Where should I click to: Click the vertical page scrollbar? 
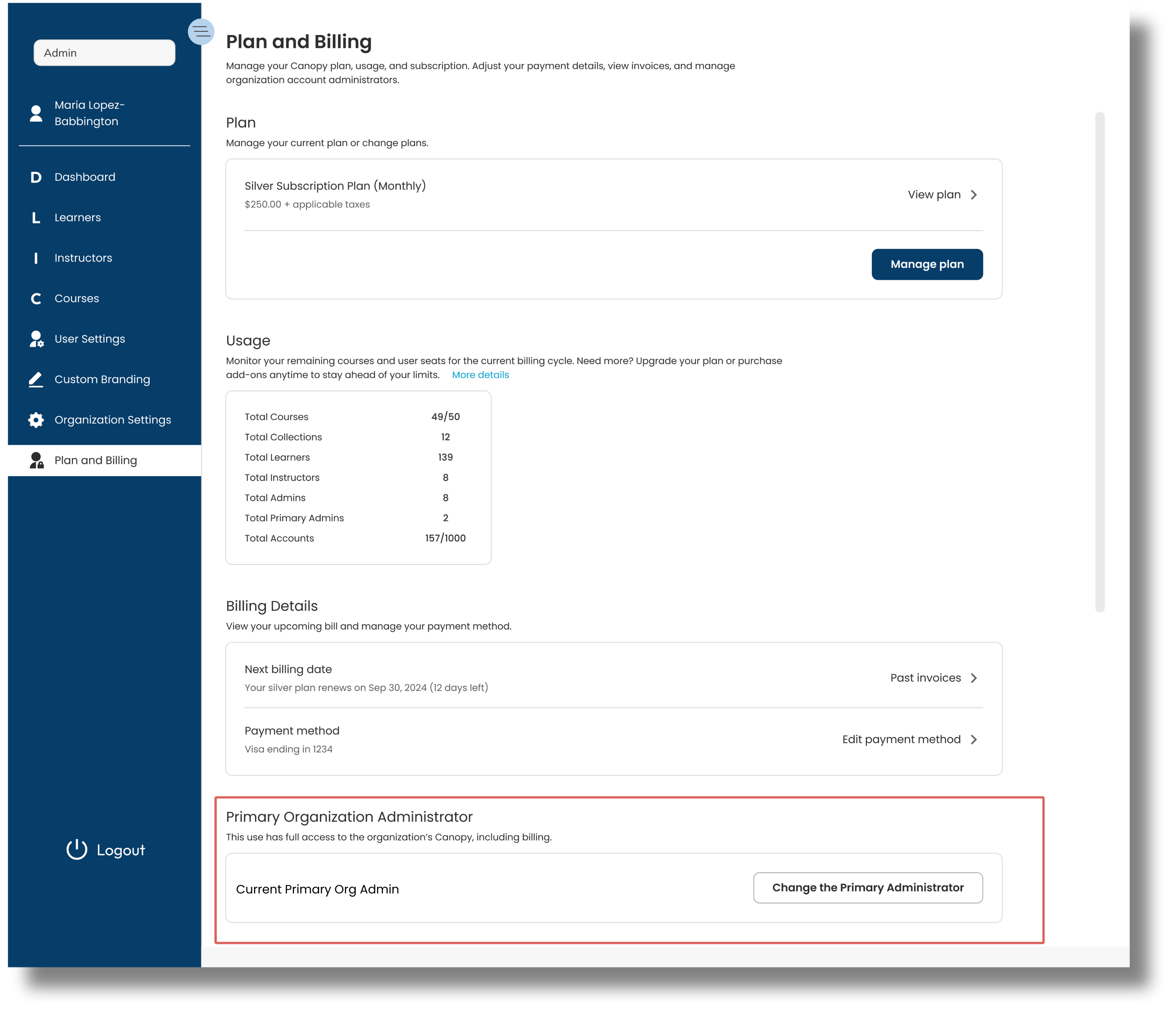point(1100,362)
